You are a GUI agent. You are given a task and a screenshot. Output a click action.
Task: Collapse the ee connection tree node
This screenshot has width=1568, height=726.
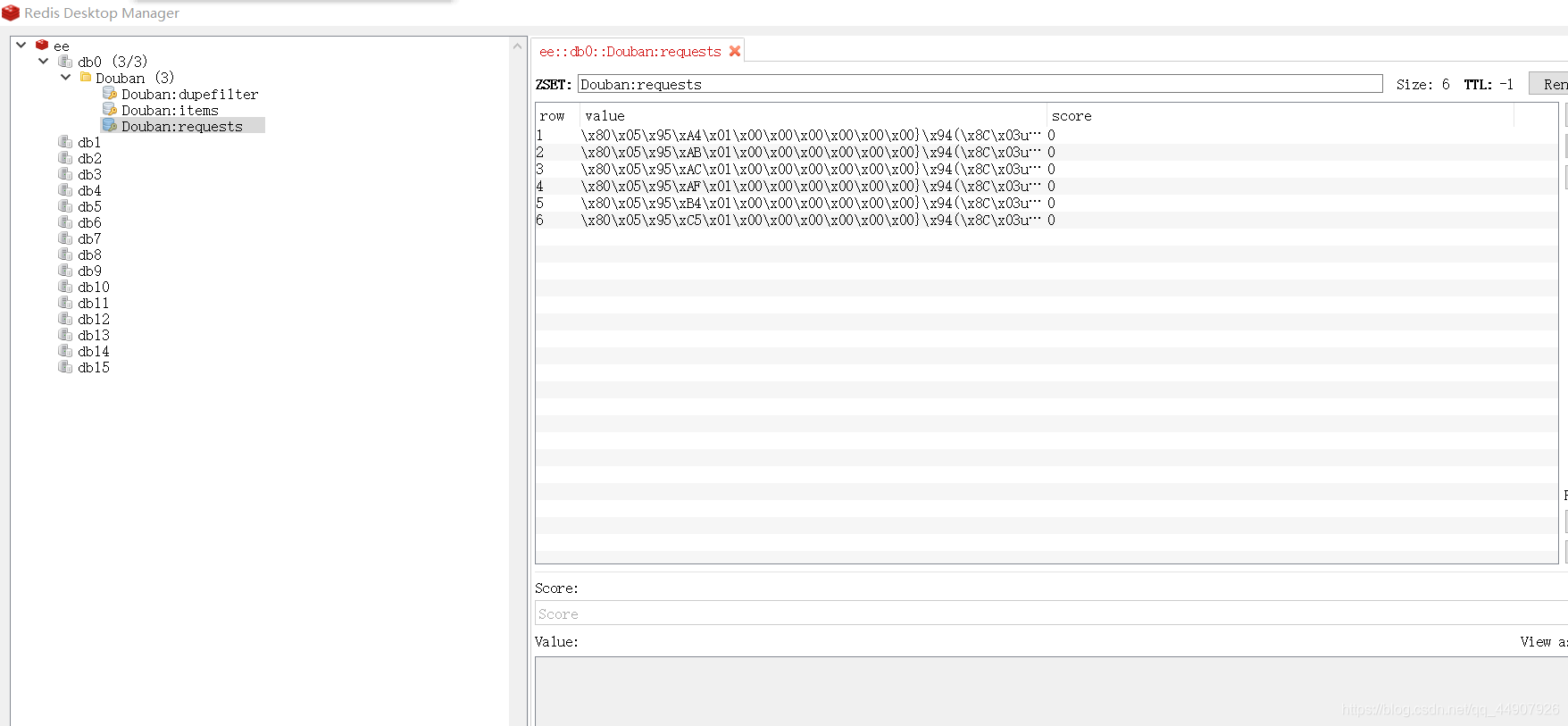tap(21, 45)
